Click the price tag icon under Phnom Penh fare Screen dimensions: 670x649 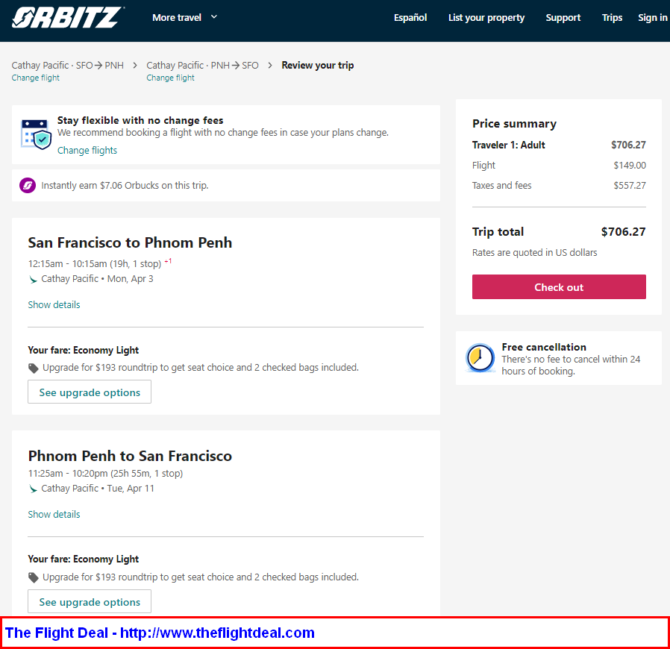33,578
